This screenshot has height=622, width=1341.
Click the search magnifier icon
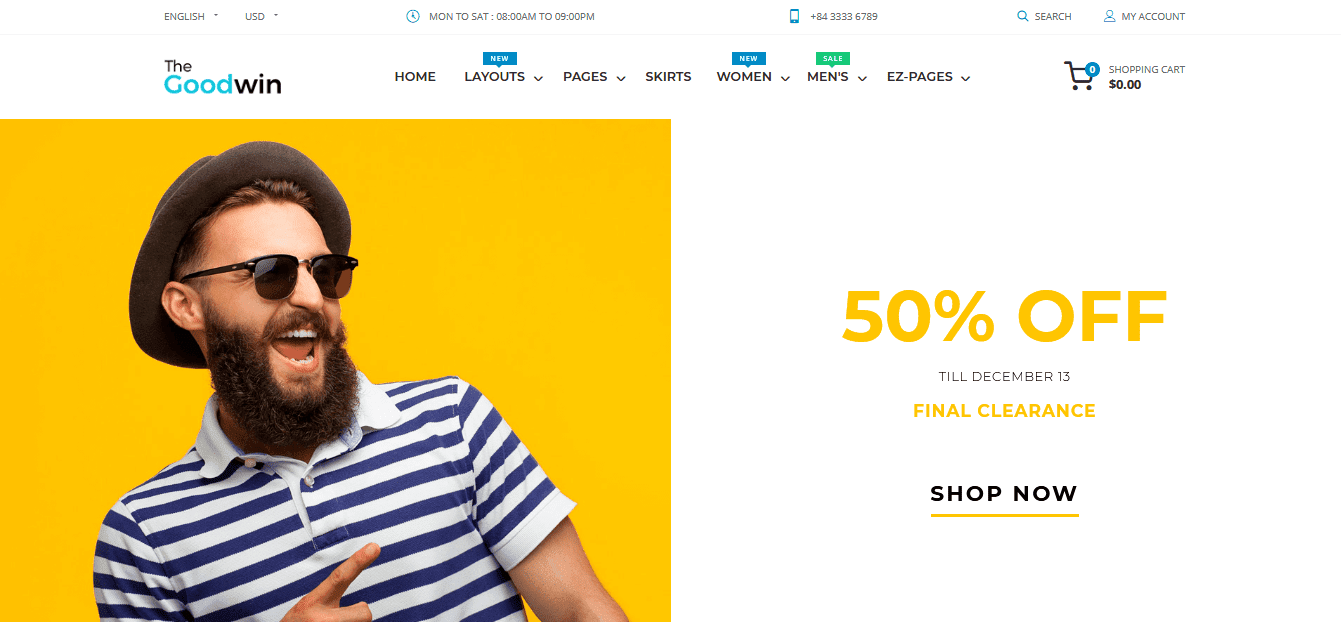[1022, 16]
